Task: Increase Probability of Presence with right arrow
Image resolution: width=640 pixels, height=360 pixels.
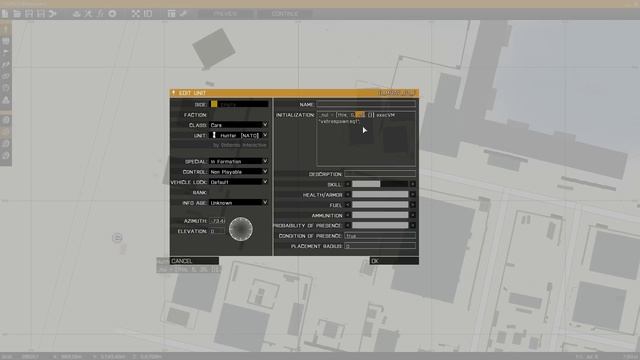Action: coord(413,225)
